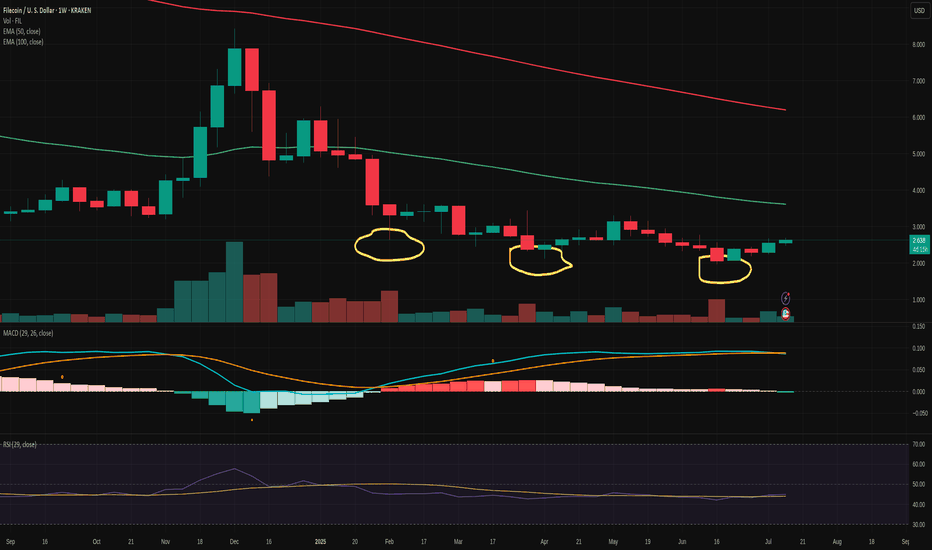Click the Aug label on time axis
932x550 pixels.
837,542
